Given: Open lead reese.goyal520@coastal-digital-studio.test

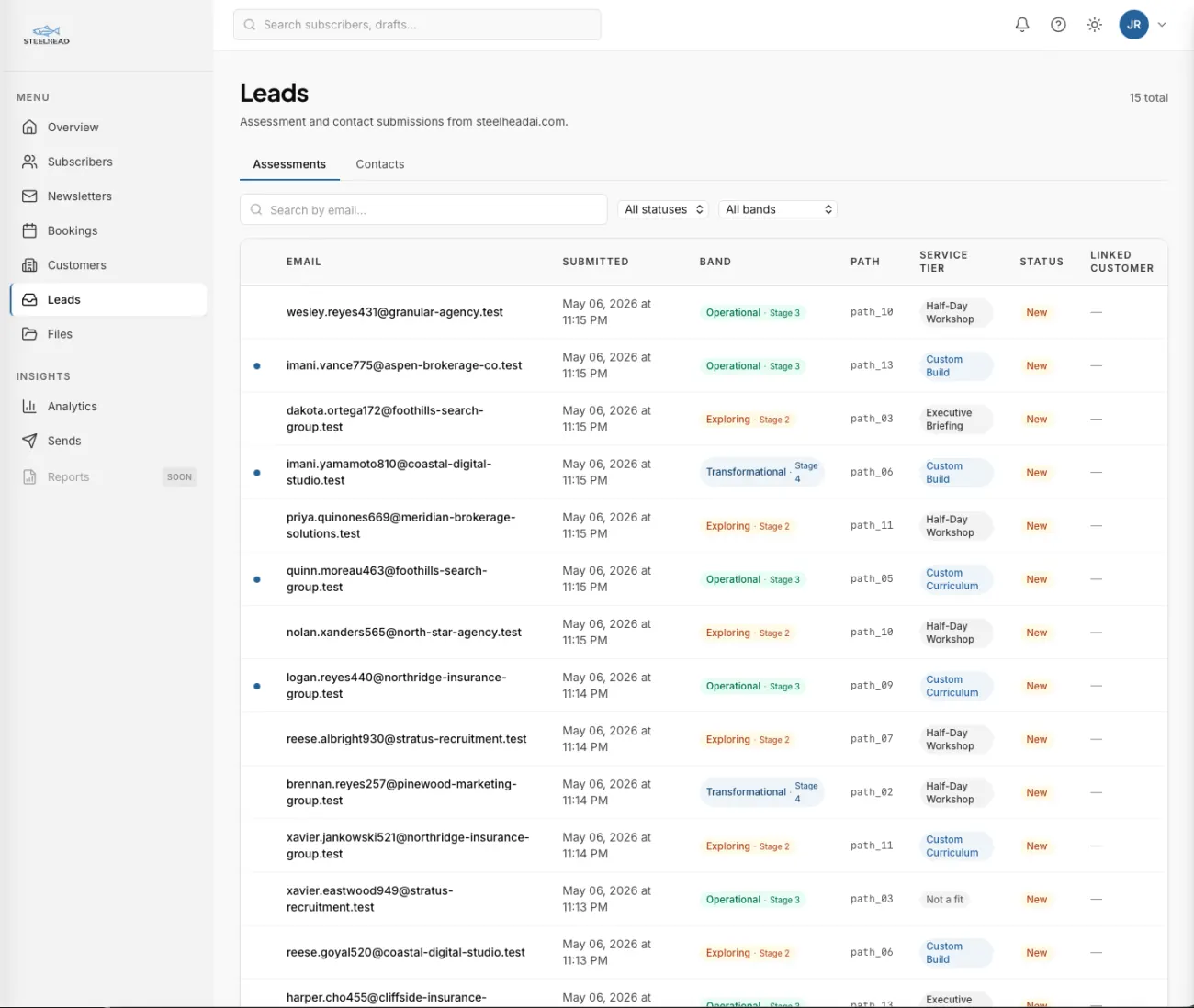Looking at the screenshot, I should coord(406,952).
